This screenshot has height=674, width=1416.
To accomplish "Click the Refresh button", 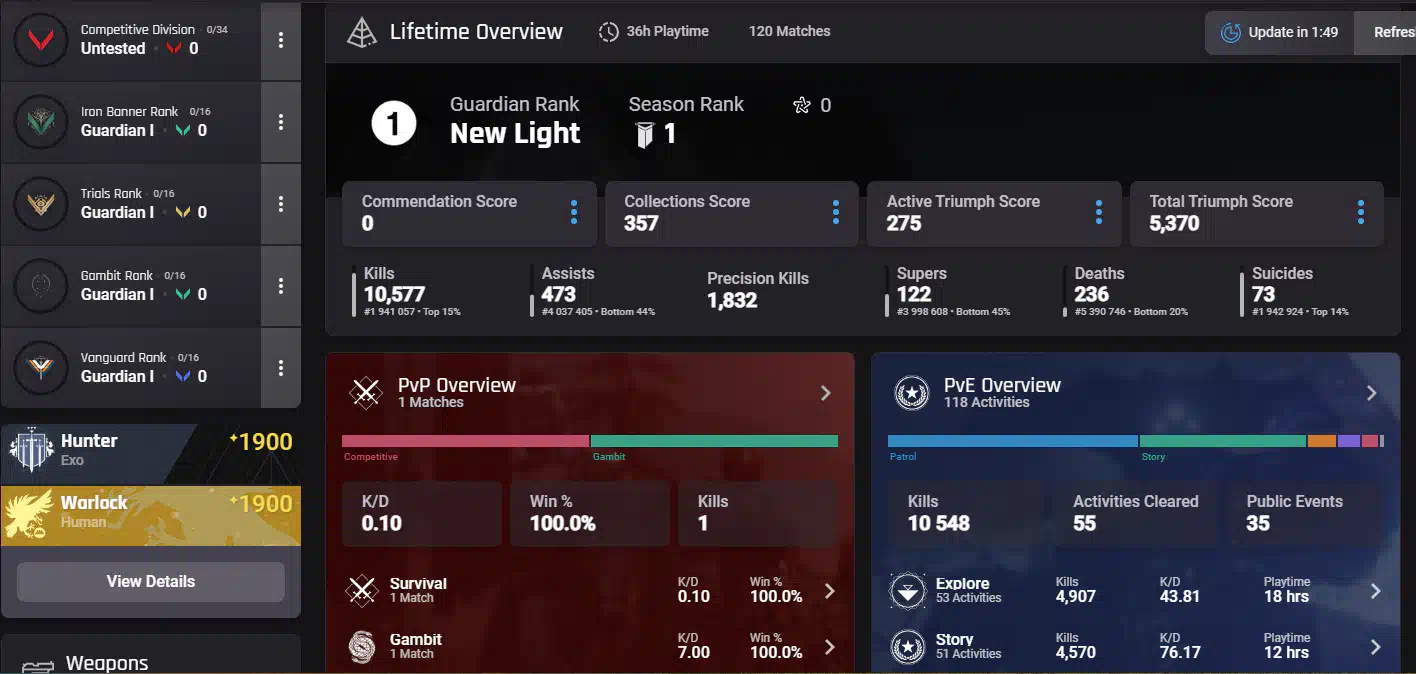I will 1386,33.
